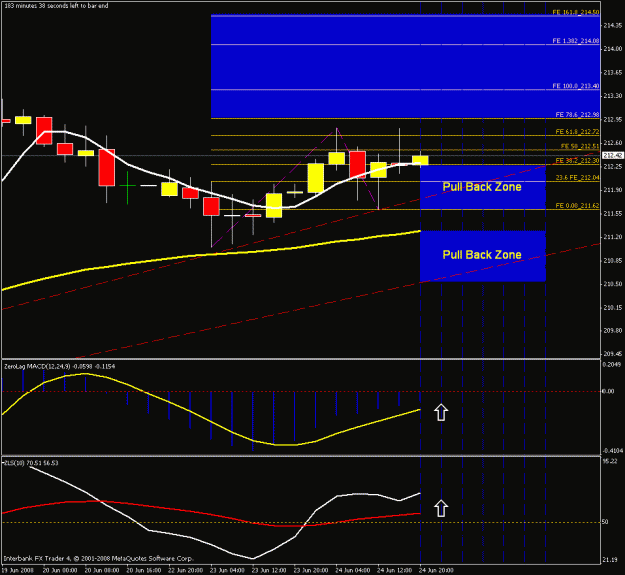Click the 209.80 price axis value

[613, 331]
